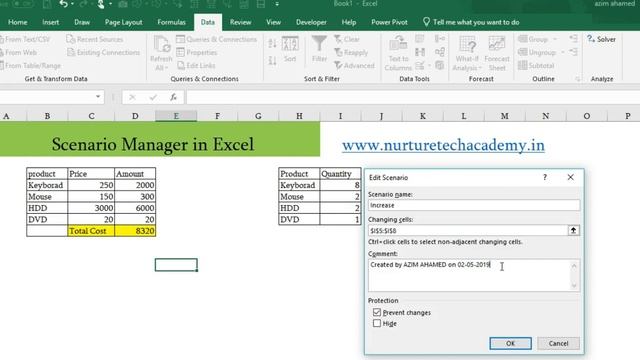640x360 pixels.
Task: Click the Queries & Connections pane button
Action: point(216,39)
